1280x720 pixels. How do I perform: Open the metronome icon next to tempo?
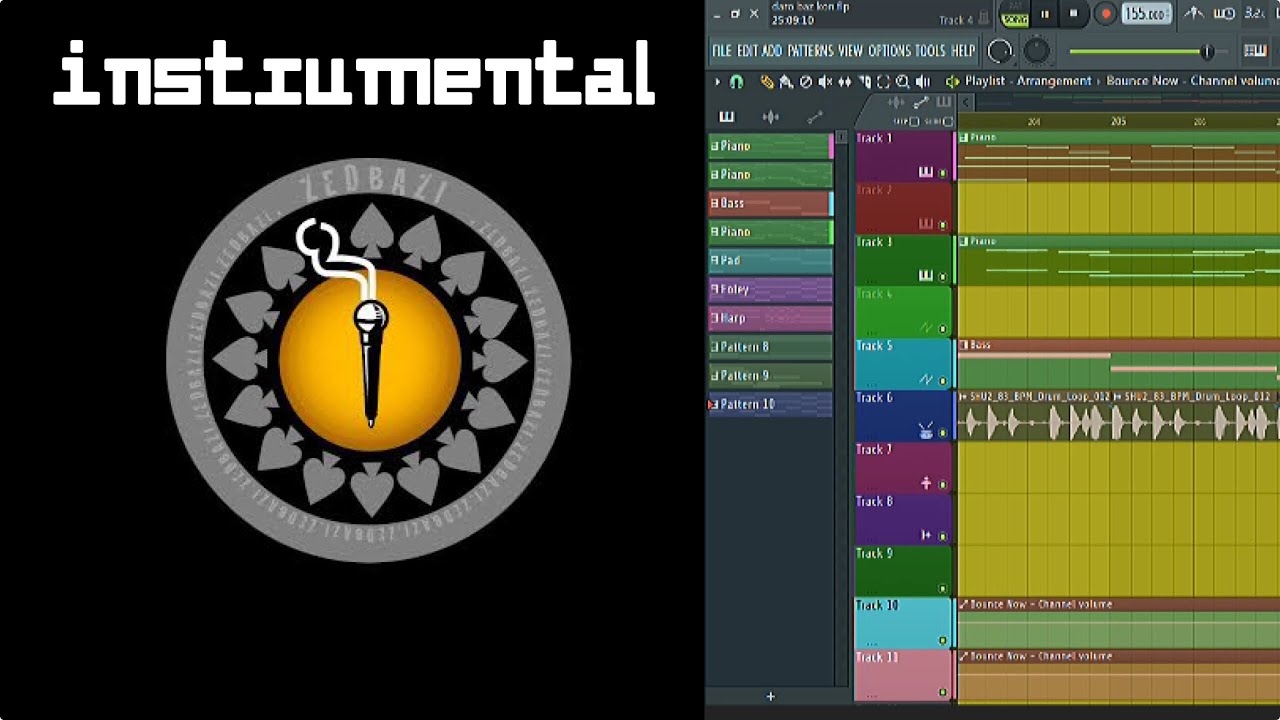(1193, 13)
